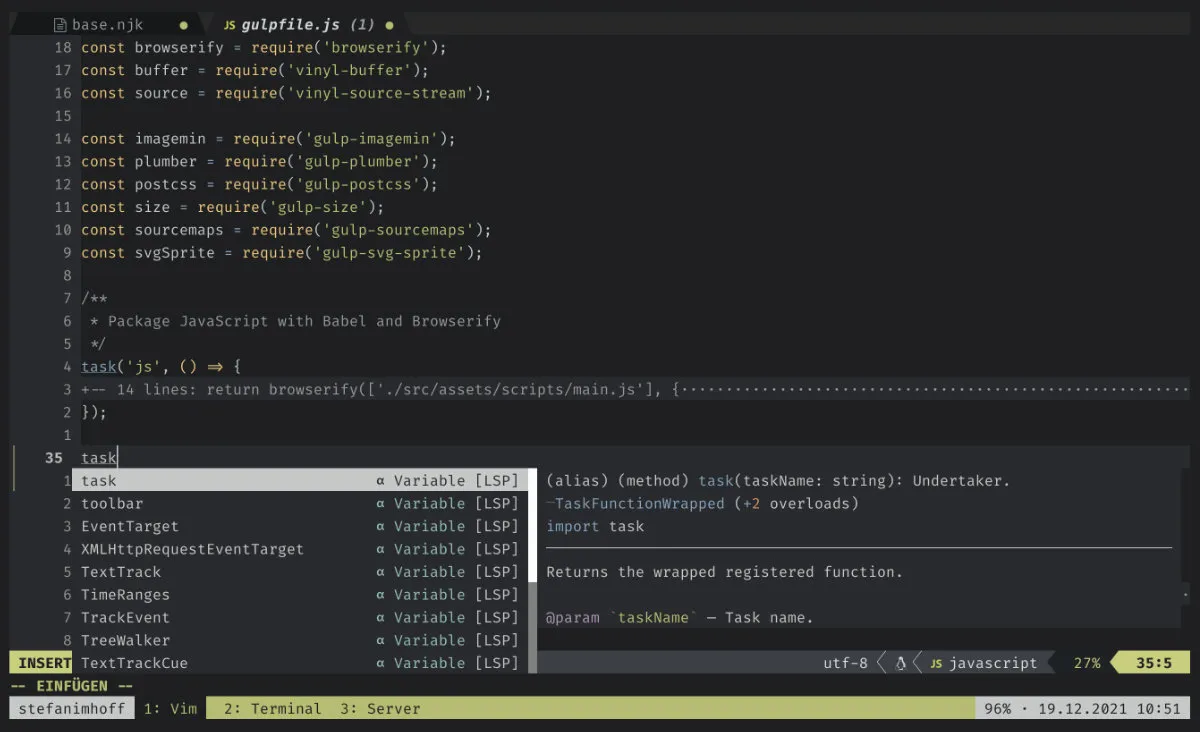Click the completion popup scrollbar
Screen dimensions: 1200x732
click(x=532, y=570)
